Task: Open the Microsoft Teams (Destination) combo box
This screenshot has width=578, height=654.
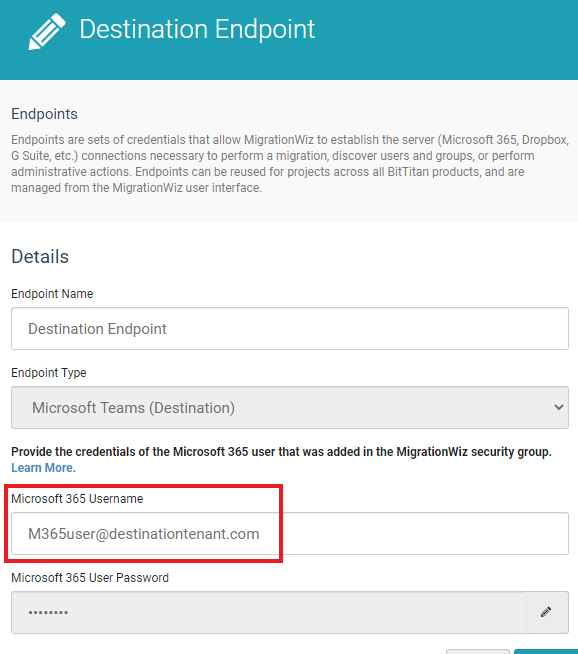Action: [x=290, y=407]
